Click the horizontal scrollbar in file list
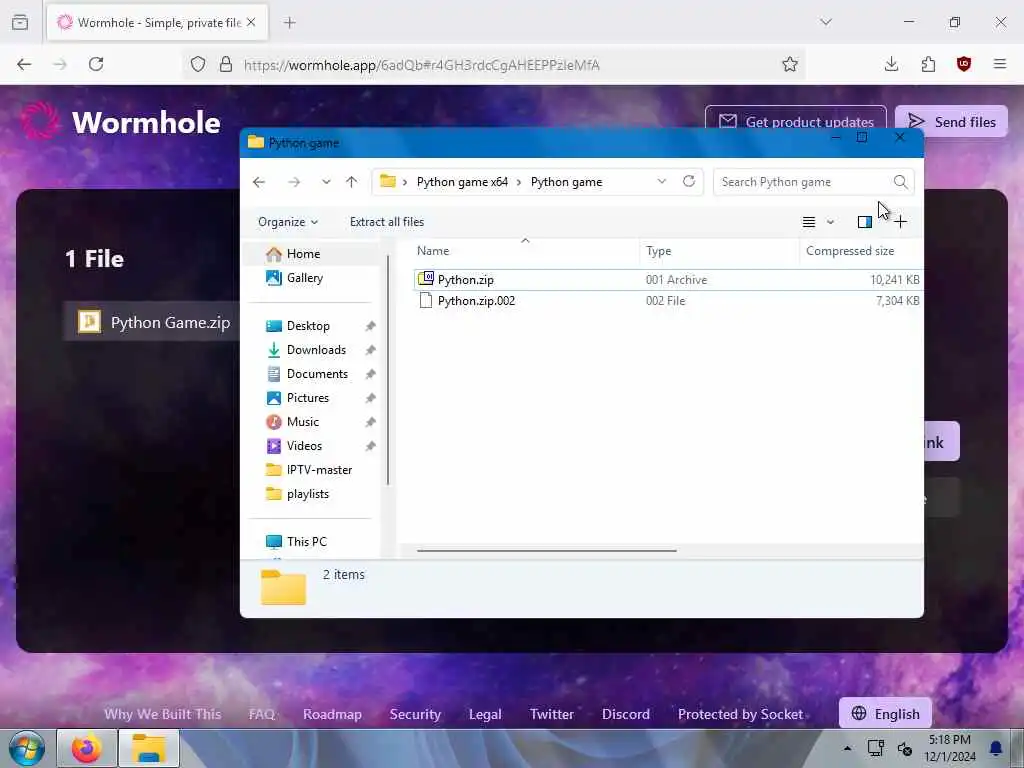The width and height of the screenshot is (1024, 768). (547, 551)
